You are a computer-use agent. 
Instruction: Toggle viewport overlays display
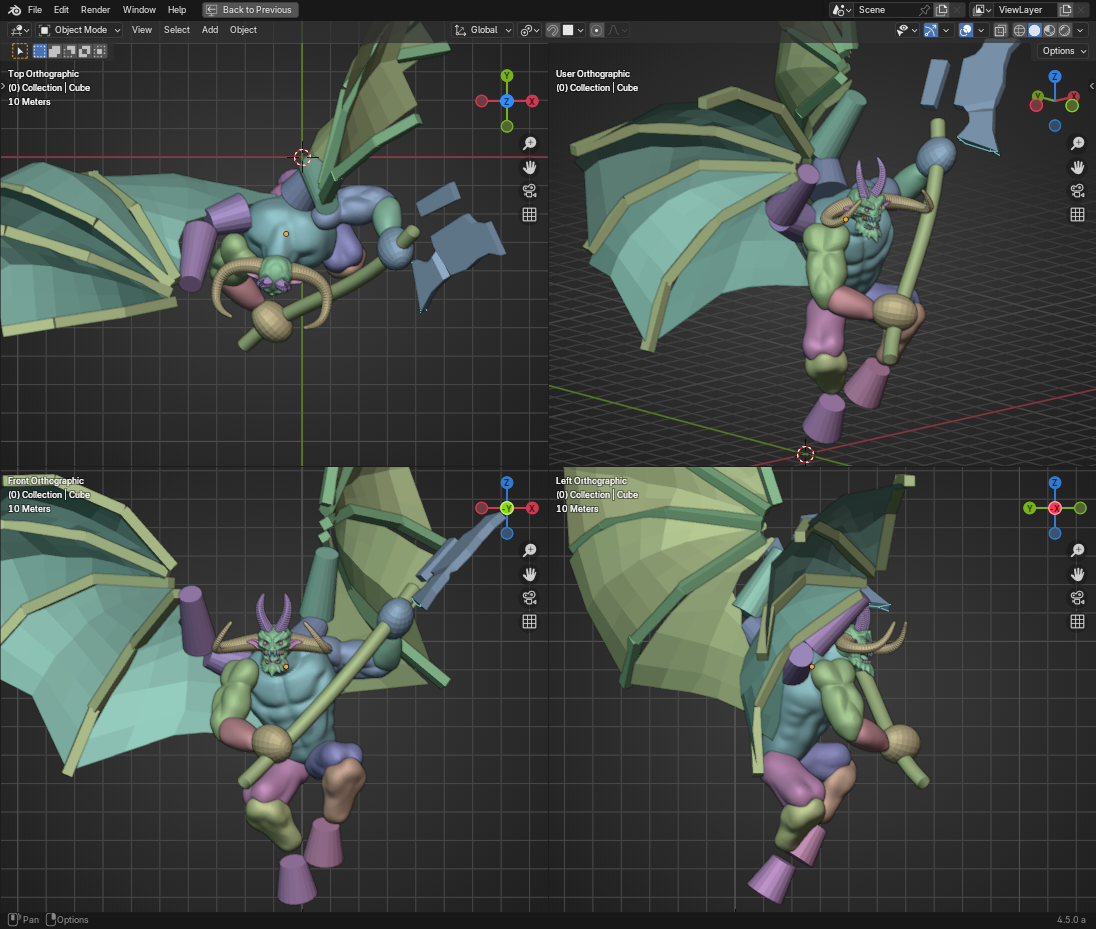click(966, 30)
